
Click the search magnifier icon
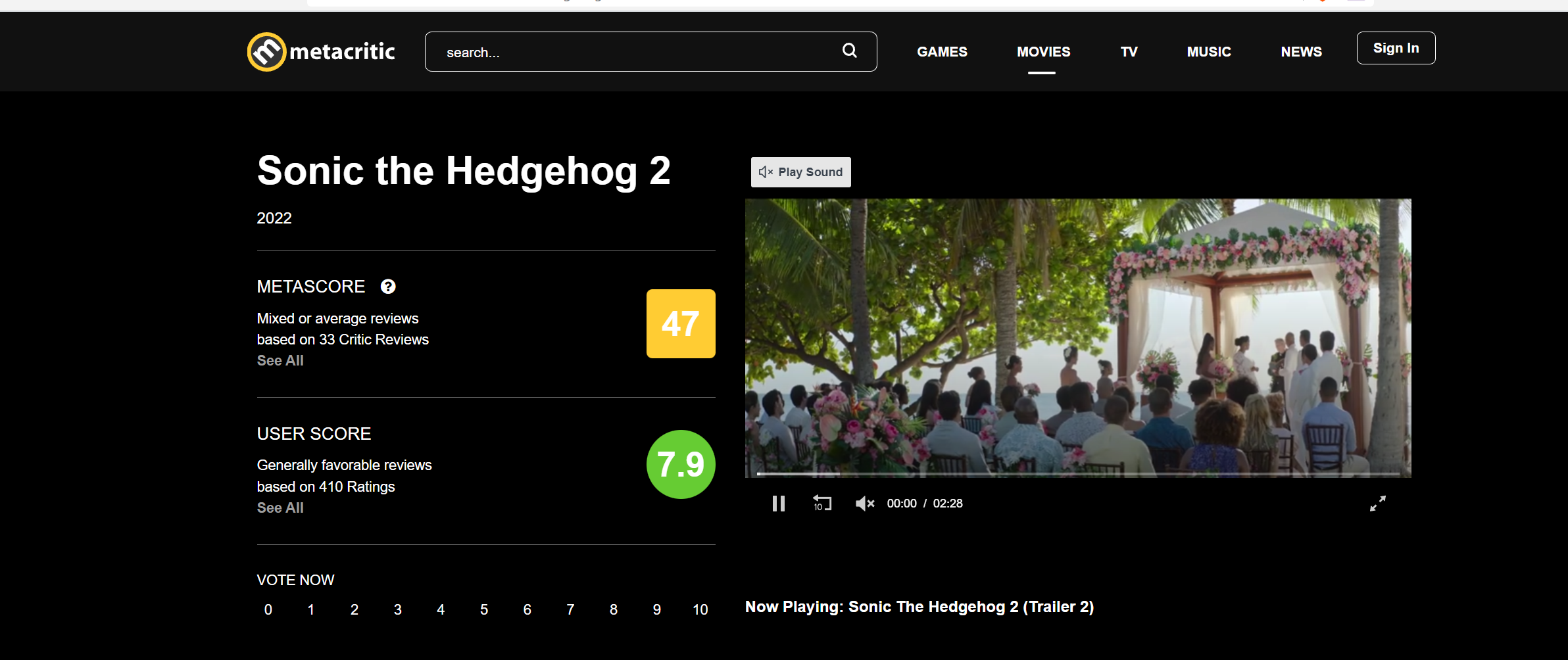pos(850,51)
